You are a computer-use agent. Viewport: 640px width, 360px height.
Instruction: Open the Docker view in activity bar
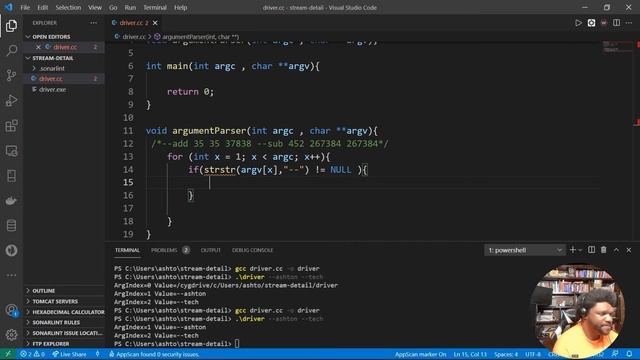(x=11, y=201)
